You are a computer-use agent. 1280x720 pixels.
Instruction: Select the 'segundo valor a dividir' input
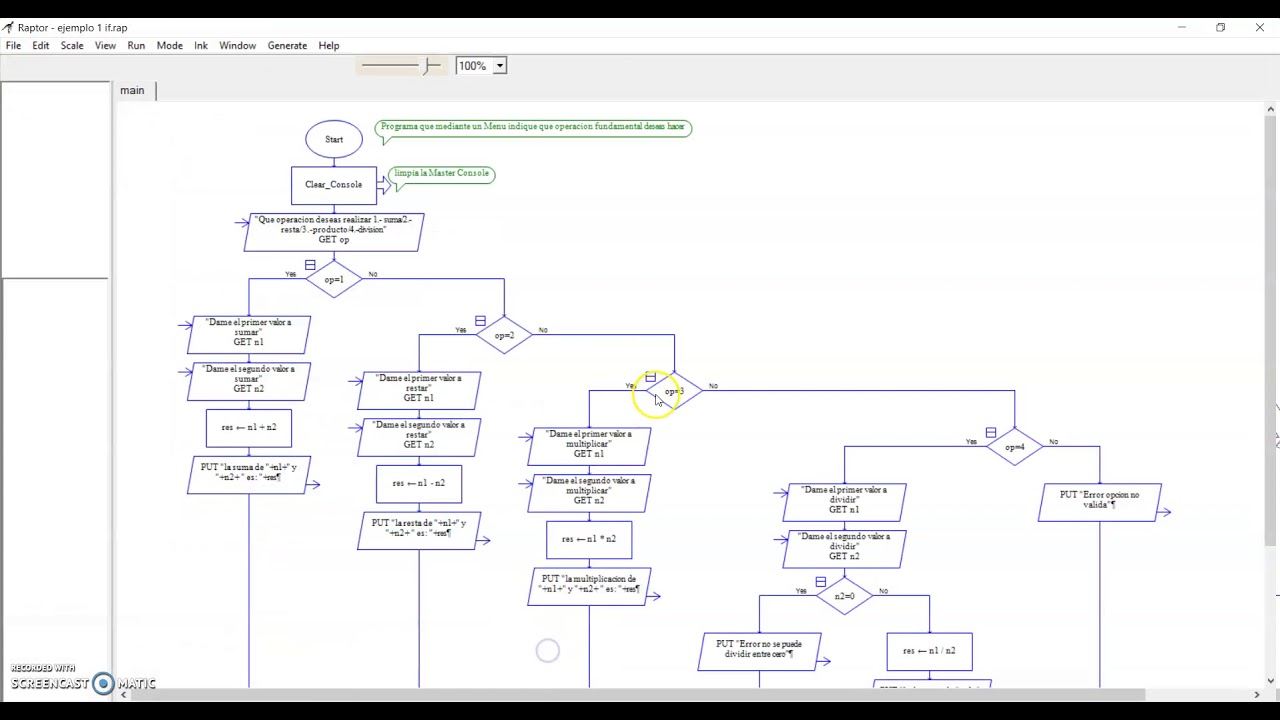[x=844, y=548]
